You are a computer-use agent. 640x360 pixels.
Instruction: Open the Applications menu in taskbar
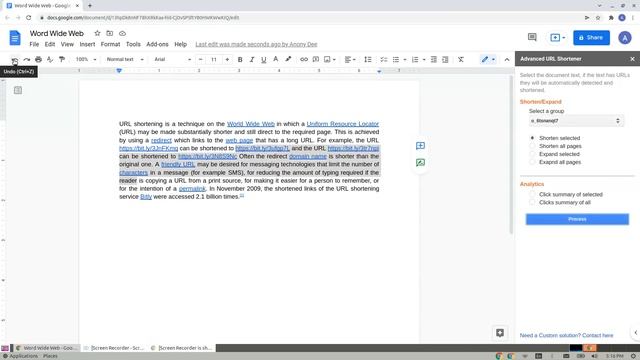click(20, 356)
